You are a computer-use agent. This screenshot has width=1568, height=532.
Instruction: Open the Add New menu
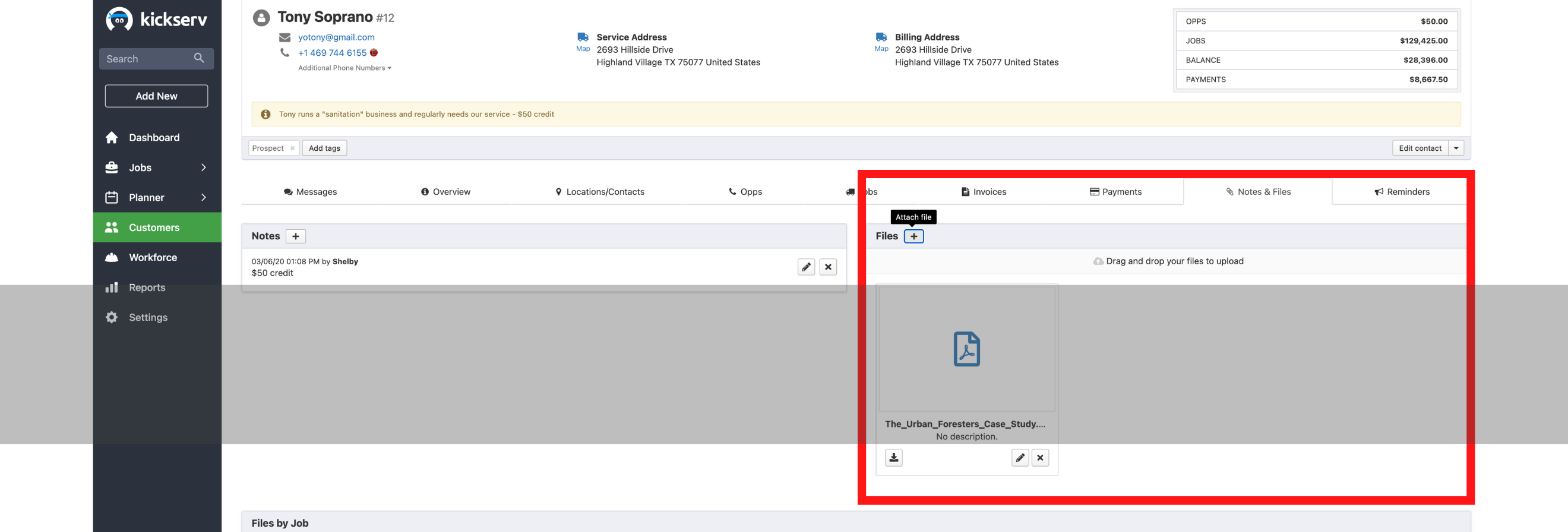[x=156, y=96]
